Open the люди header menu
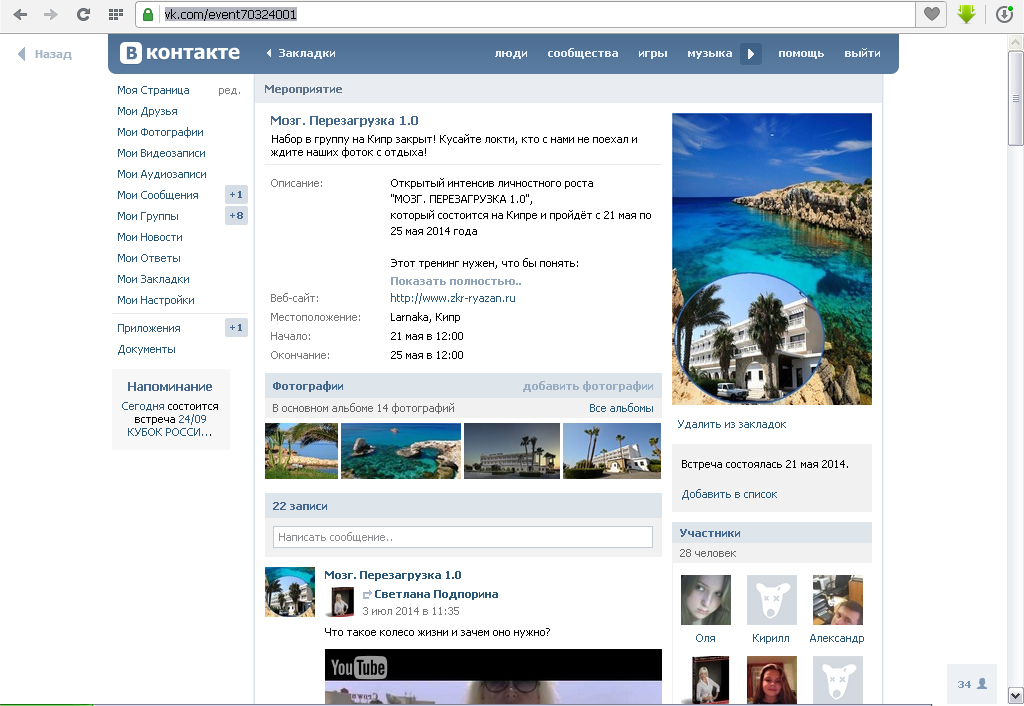This screenshot has width=1024, height=706. pyautogui.click(x=511, y=54)
